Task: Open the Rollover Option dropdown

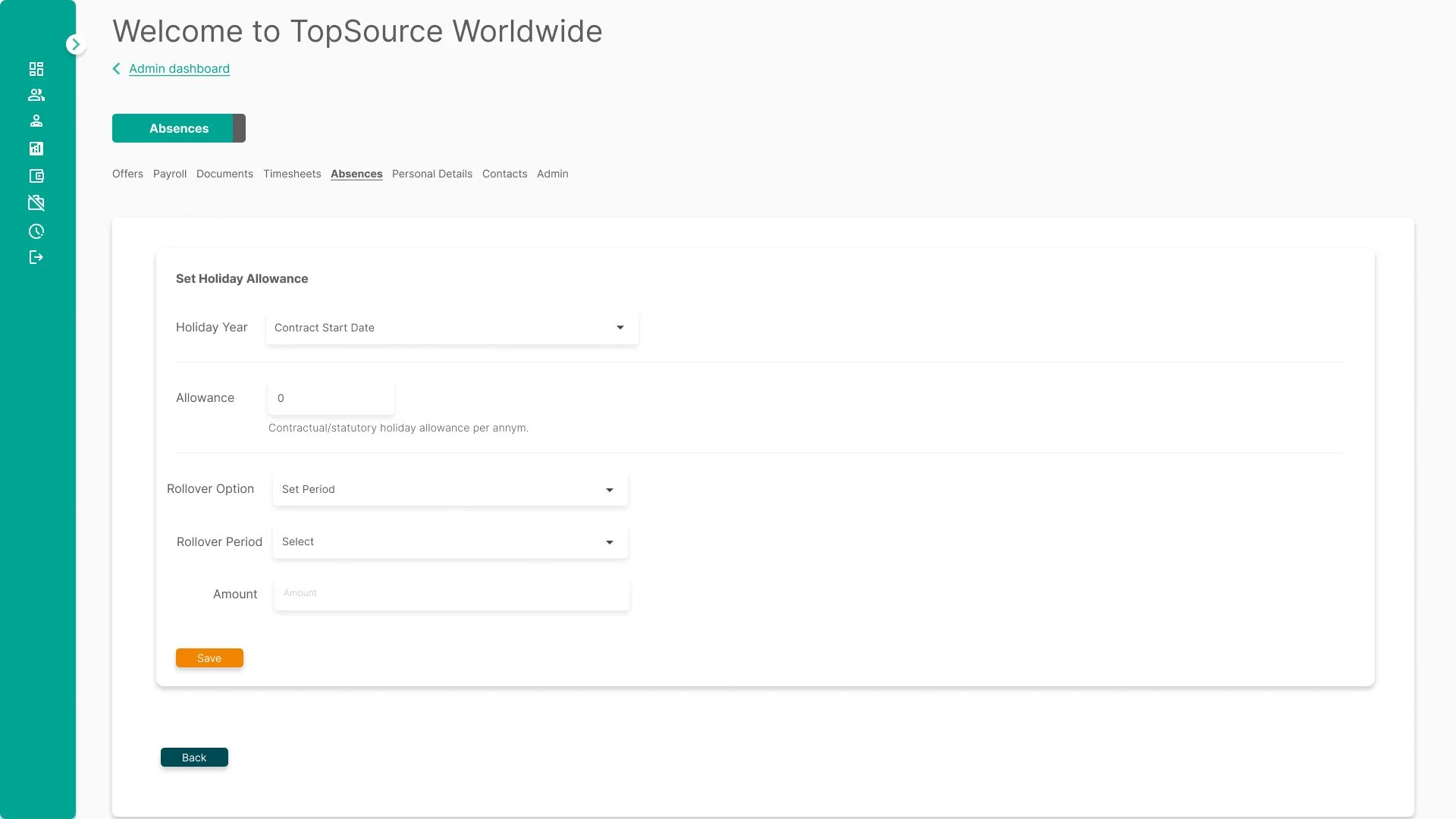Action: point(450,489)
